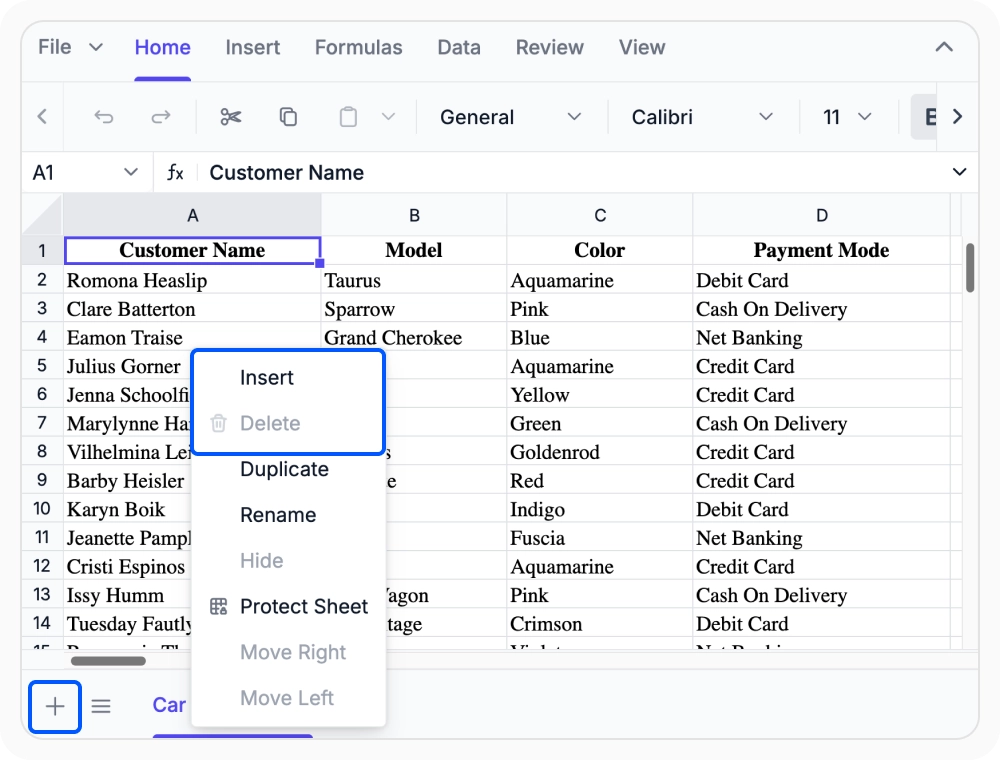Expand the formula bar chevron
Viewport: 1000px width, 760px height.
coord(959,172)
